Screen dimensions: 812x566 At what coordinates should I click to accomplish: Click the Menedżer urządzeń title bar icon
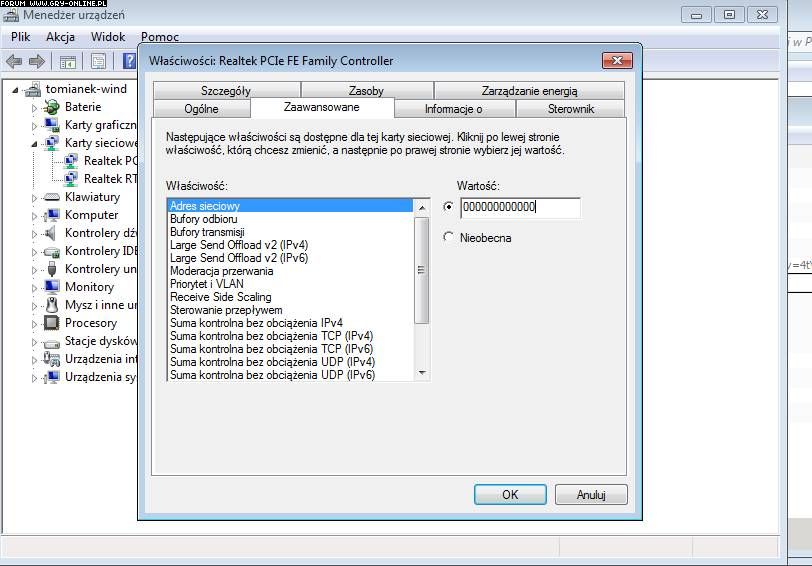click(x=11, y=15)
